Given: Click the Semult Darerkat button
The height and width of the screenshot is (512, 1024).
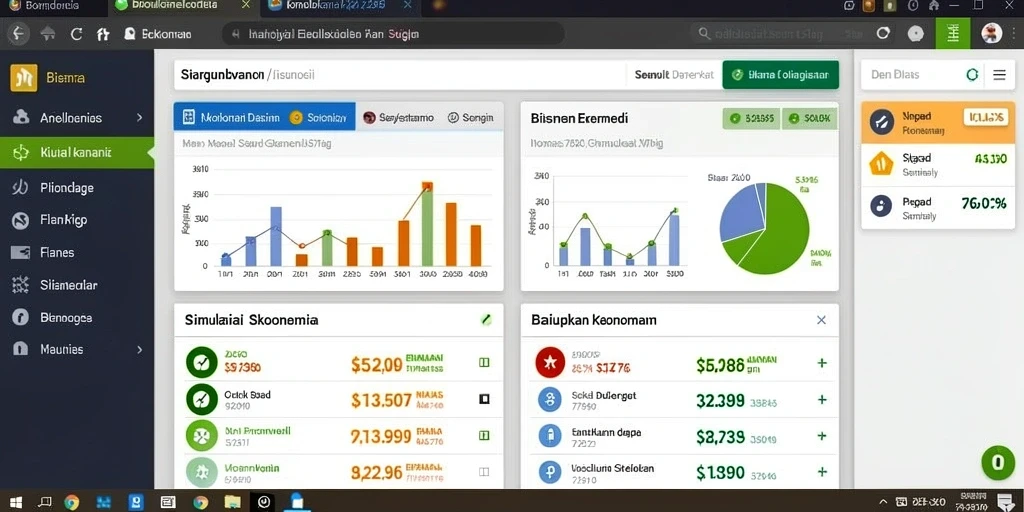Looking at the screenshot, I should point(674,75).
